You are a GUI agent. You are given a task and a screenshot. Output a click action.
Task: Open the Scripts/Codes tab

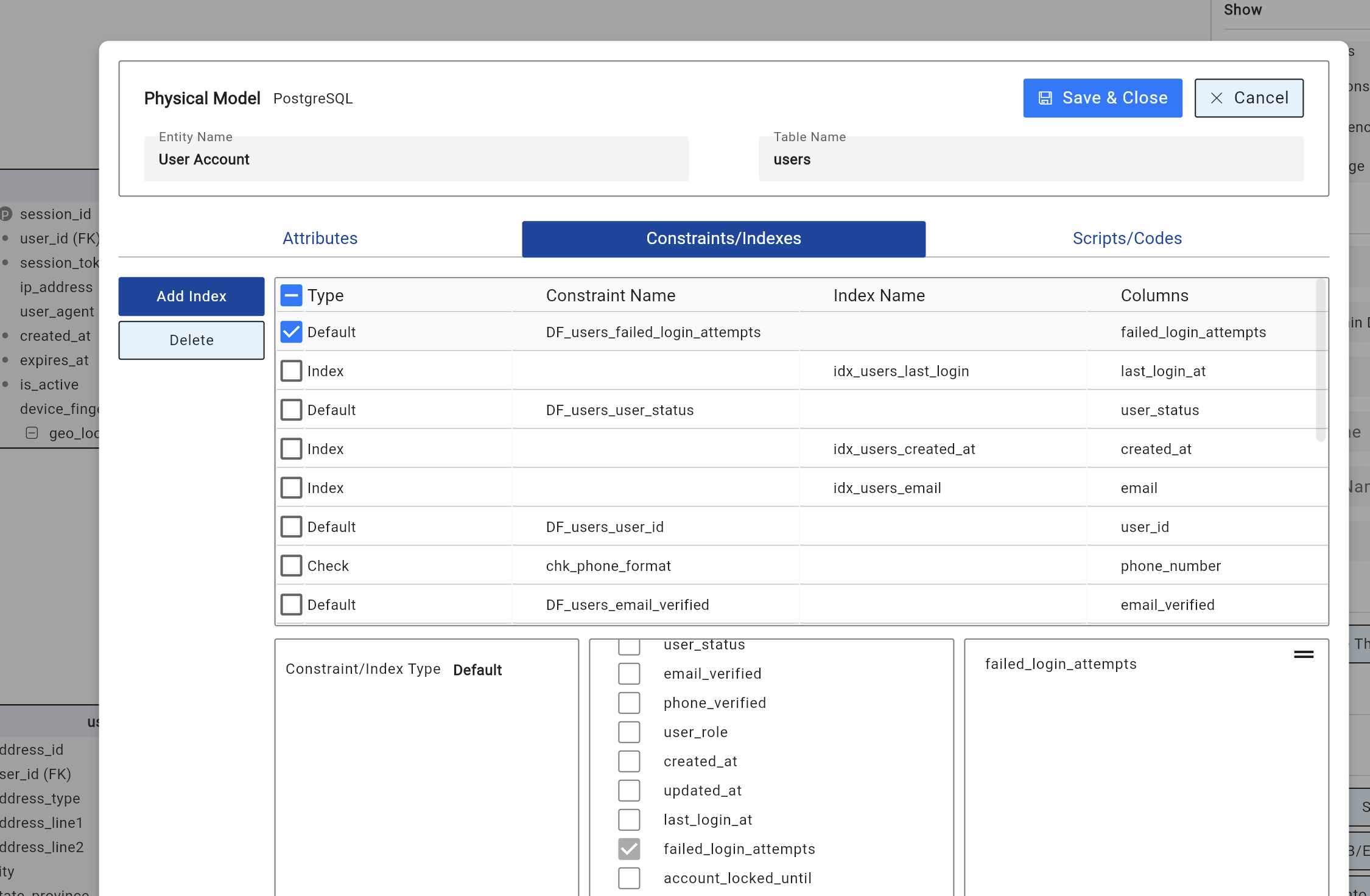tap(1126, 239)
